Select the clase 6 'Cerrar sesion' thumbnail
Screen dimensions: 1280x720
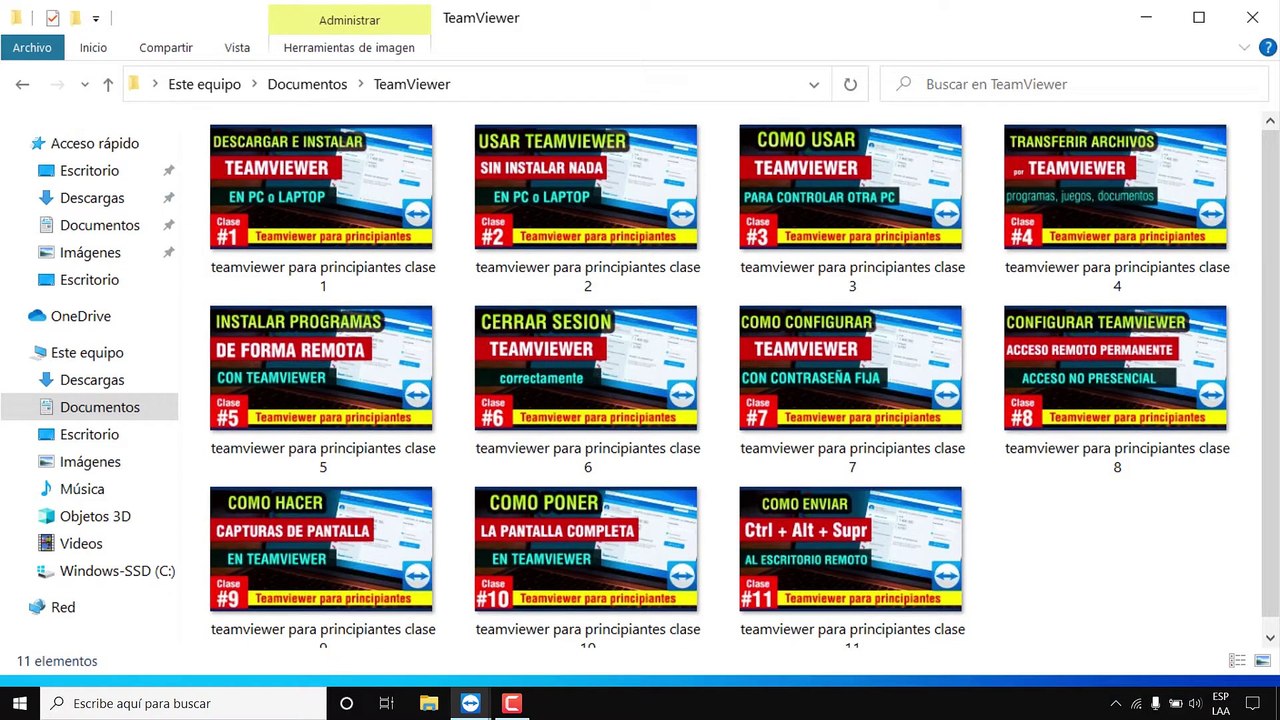coord(586,368)
